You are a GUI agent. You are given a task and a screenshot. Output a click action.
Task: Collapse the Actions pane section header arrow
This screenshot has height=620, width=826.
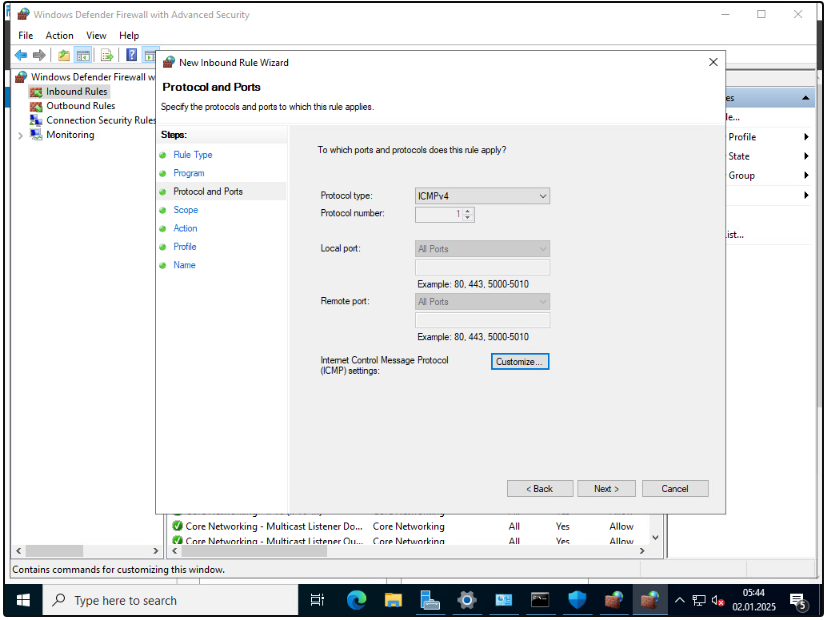pyautogui.click(x=805, y=98)
